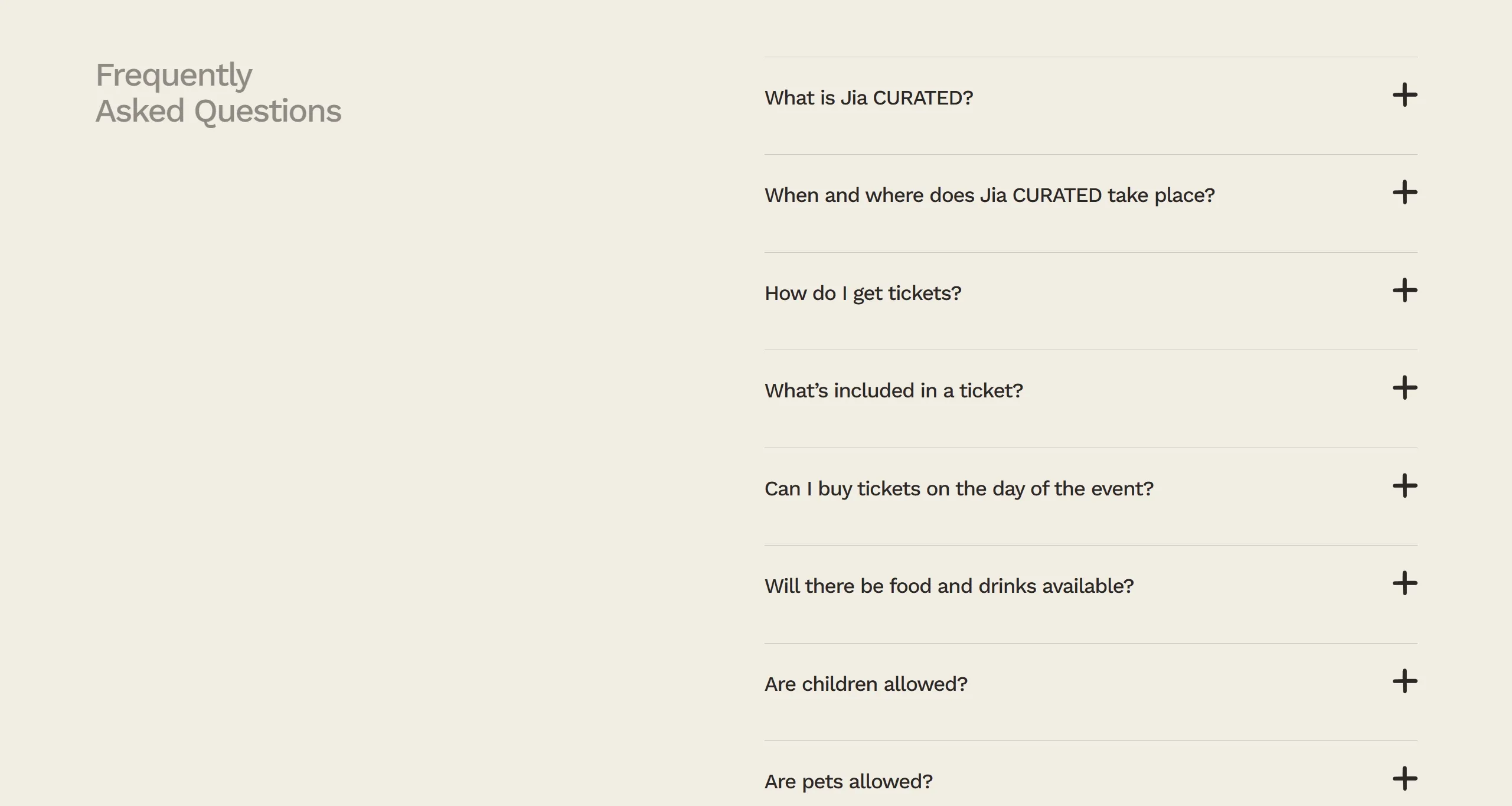Click the plus icon beside Are pets allowed

pyautogui.click(x=1405, y=779)
